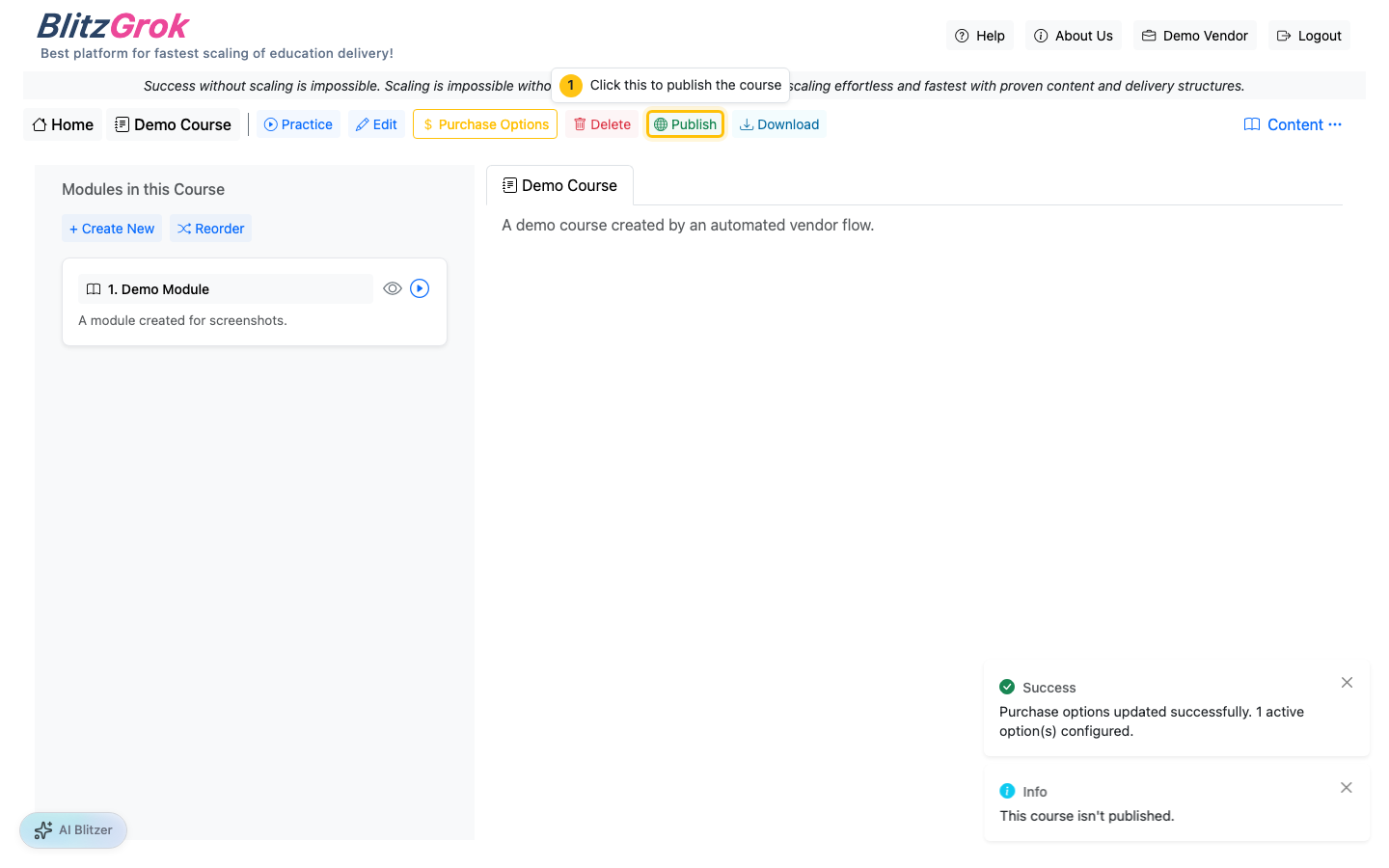
Task: Edit the course with pencil button
Action: (x=376, y=124)
